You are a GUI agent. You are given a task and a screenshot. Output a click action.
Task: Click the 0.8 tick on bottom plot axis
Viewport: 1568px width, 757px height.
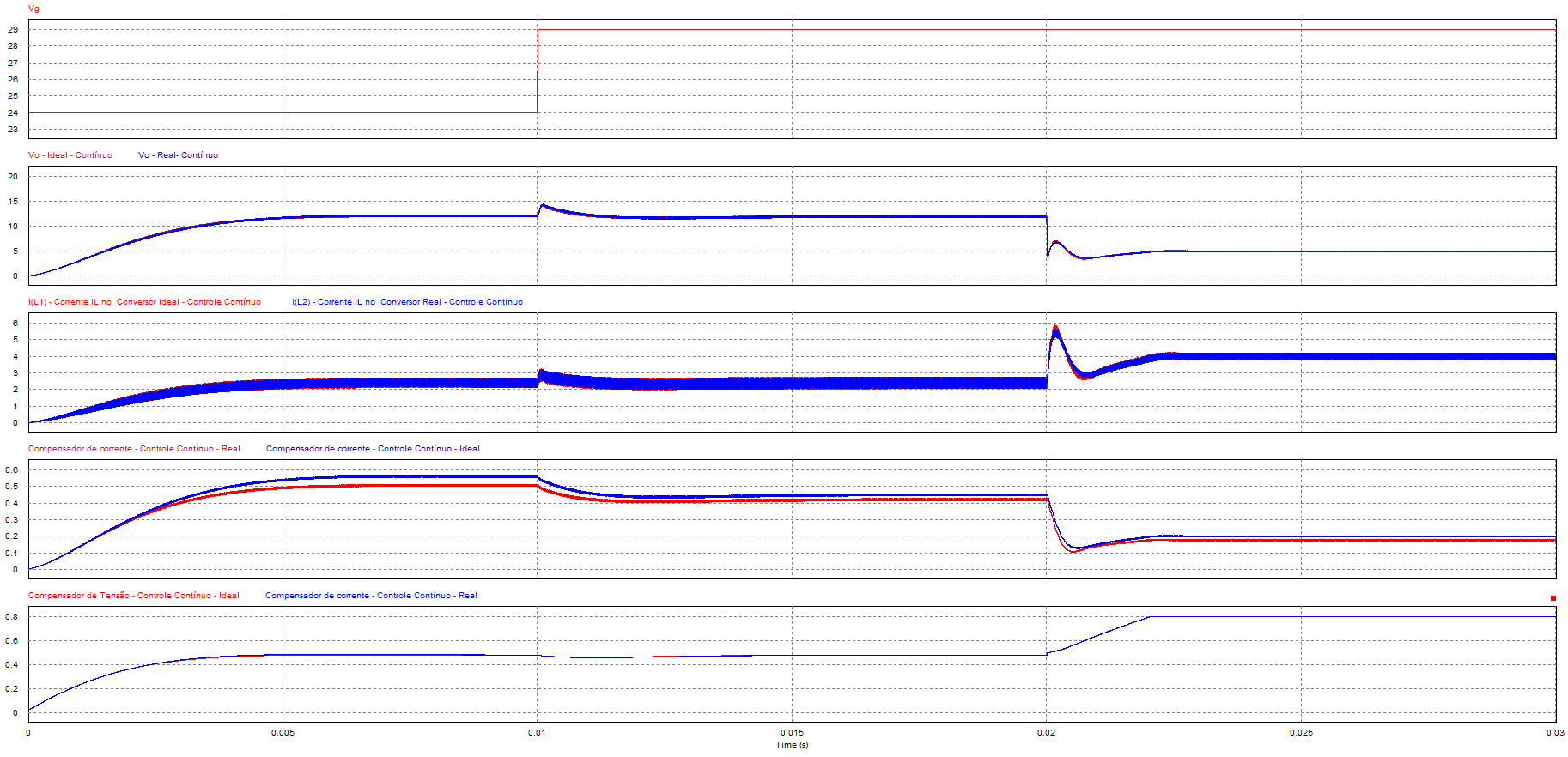coord(12,617)
